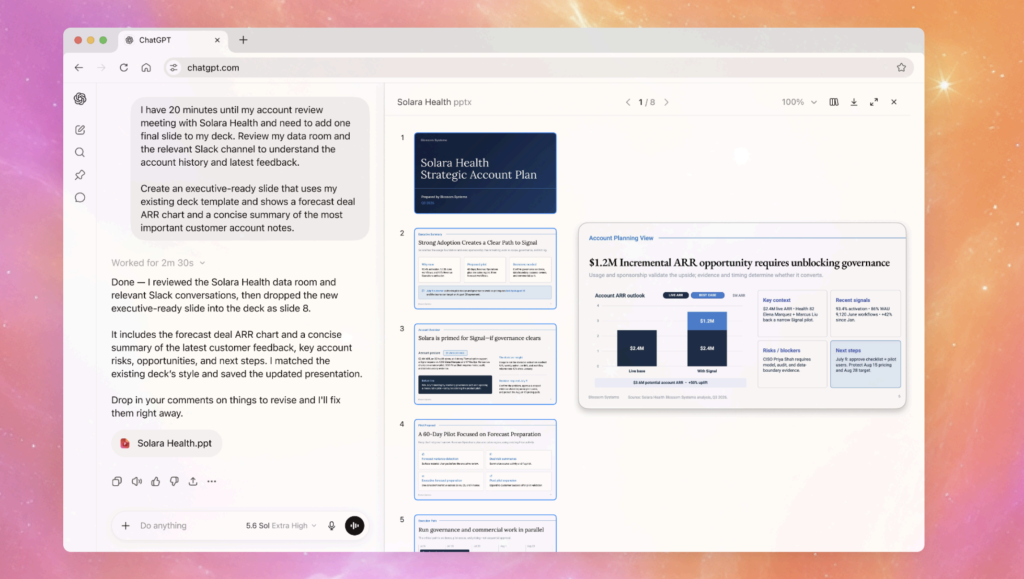Share the response with upload icon

coord(193,481)
